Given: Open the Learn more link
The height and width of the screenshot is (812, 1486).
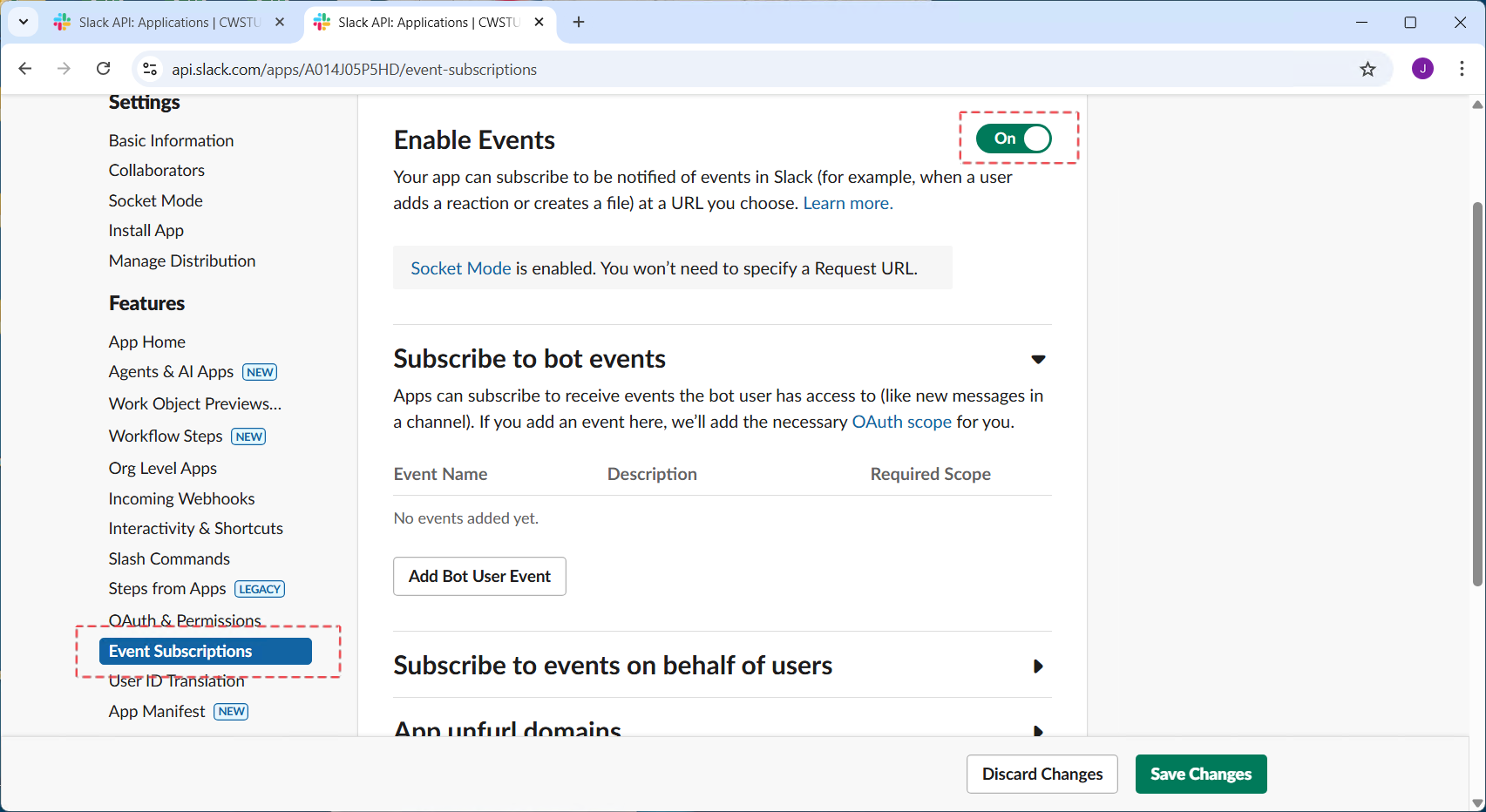Looking at the screenshot, I should pyautogui.click(x=847, y=203).
